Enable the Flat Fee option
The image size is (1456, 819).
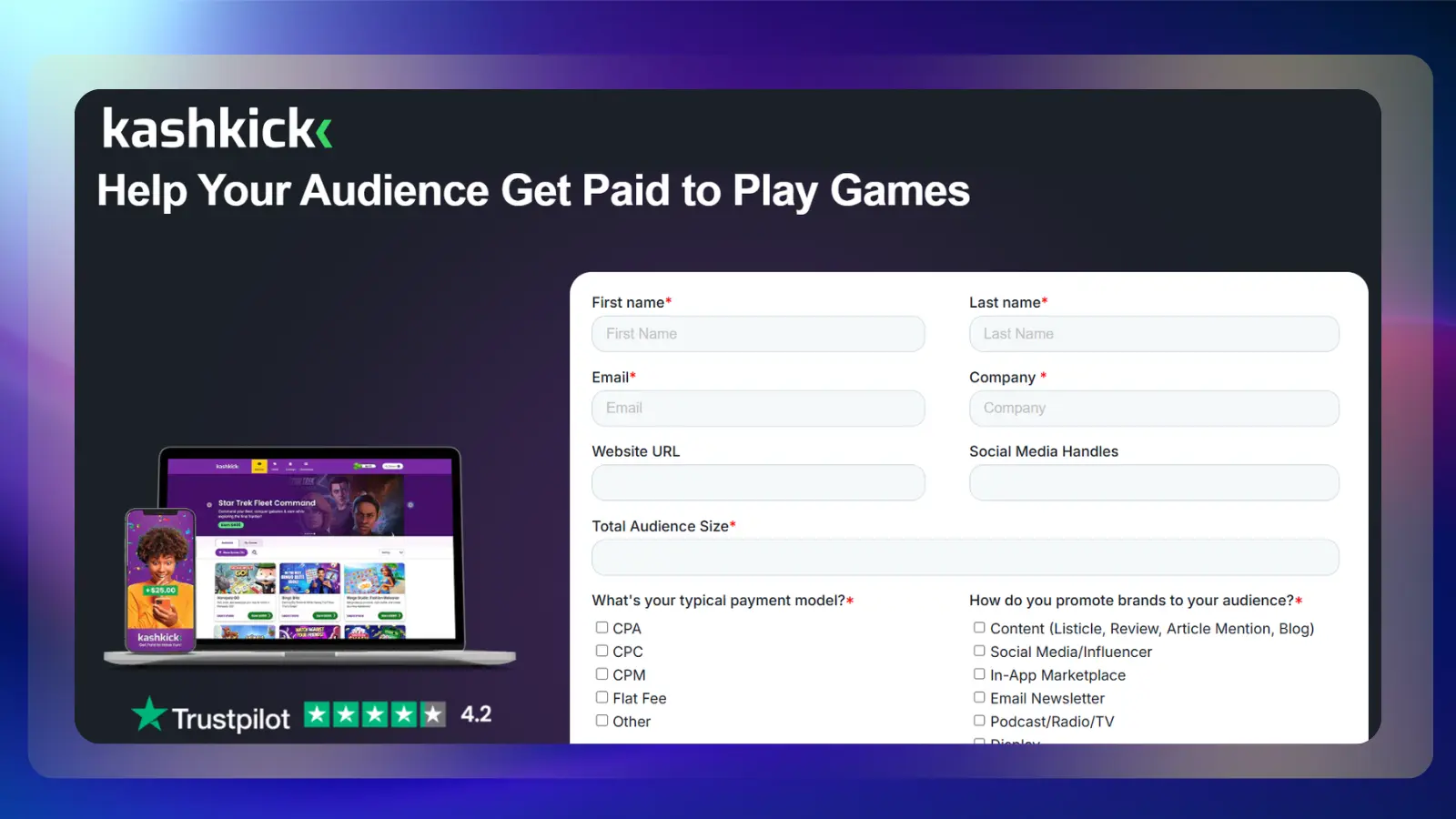point(602,697)
